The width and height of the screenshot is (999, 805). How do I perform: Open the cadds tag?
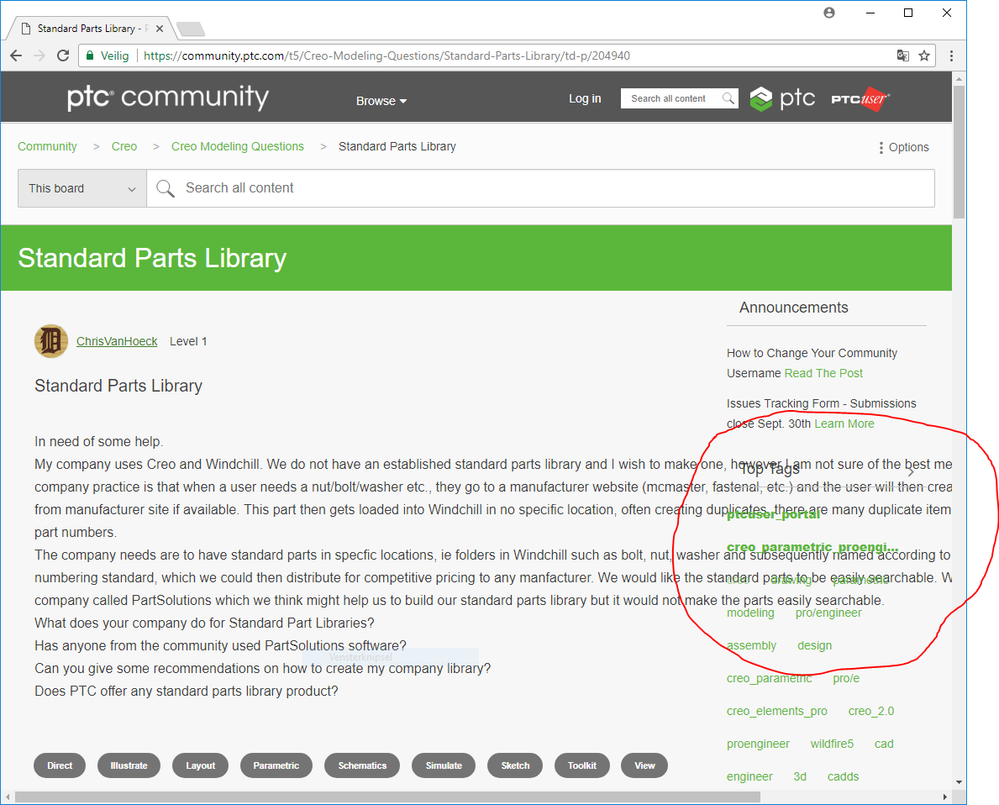pyautogui.click(x=843, y=776)
